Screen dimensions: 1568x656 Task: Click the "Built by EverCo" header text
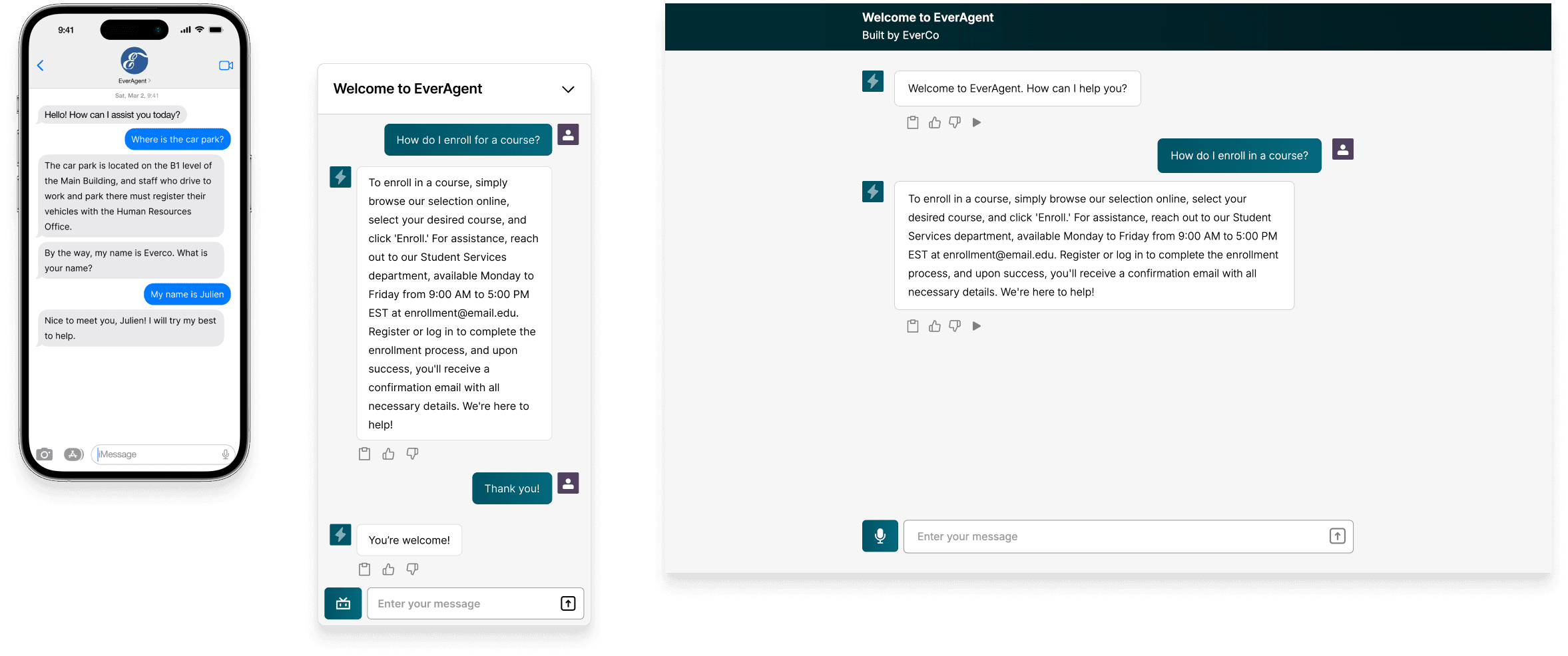900,35
